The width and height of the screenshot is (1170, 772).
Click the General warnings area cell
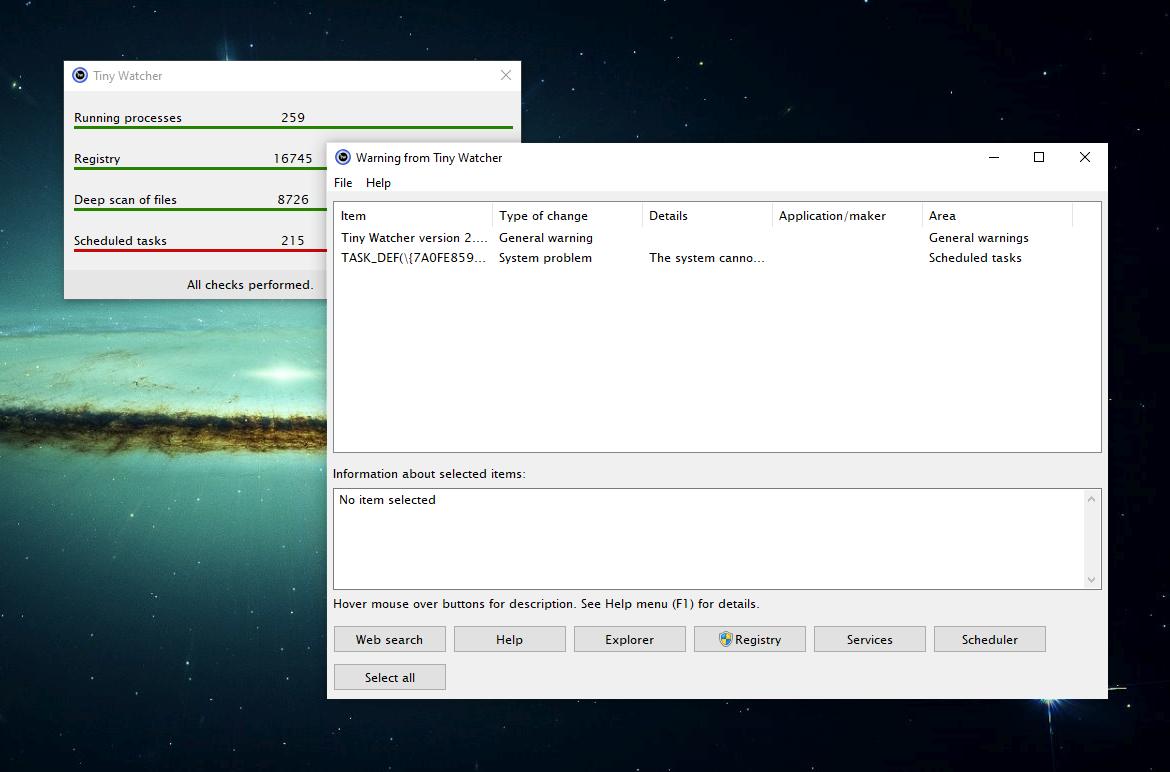pos(979,238)
